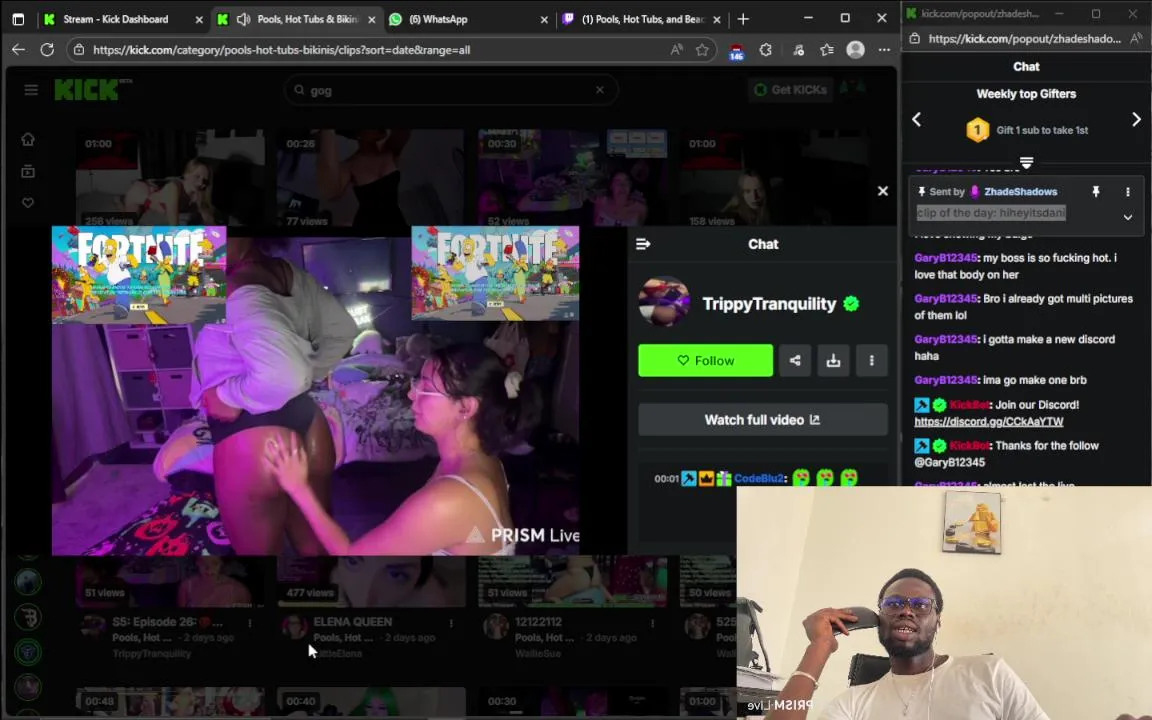This screenshot has height=720, width=1152.
Task: Clear the 'gog' search text
Action: coord(600,90)
